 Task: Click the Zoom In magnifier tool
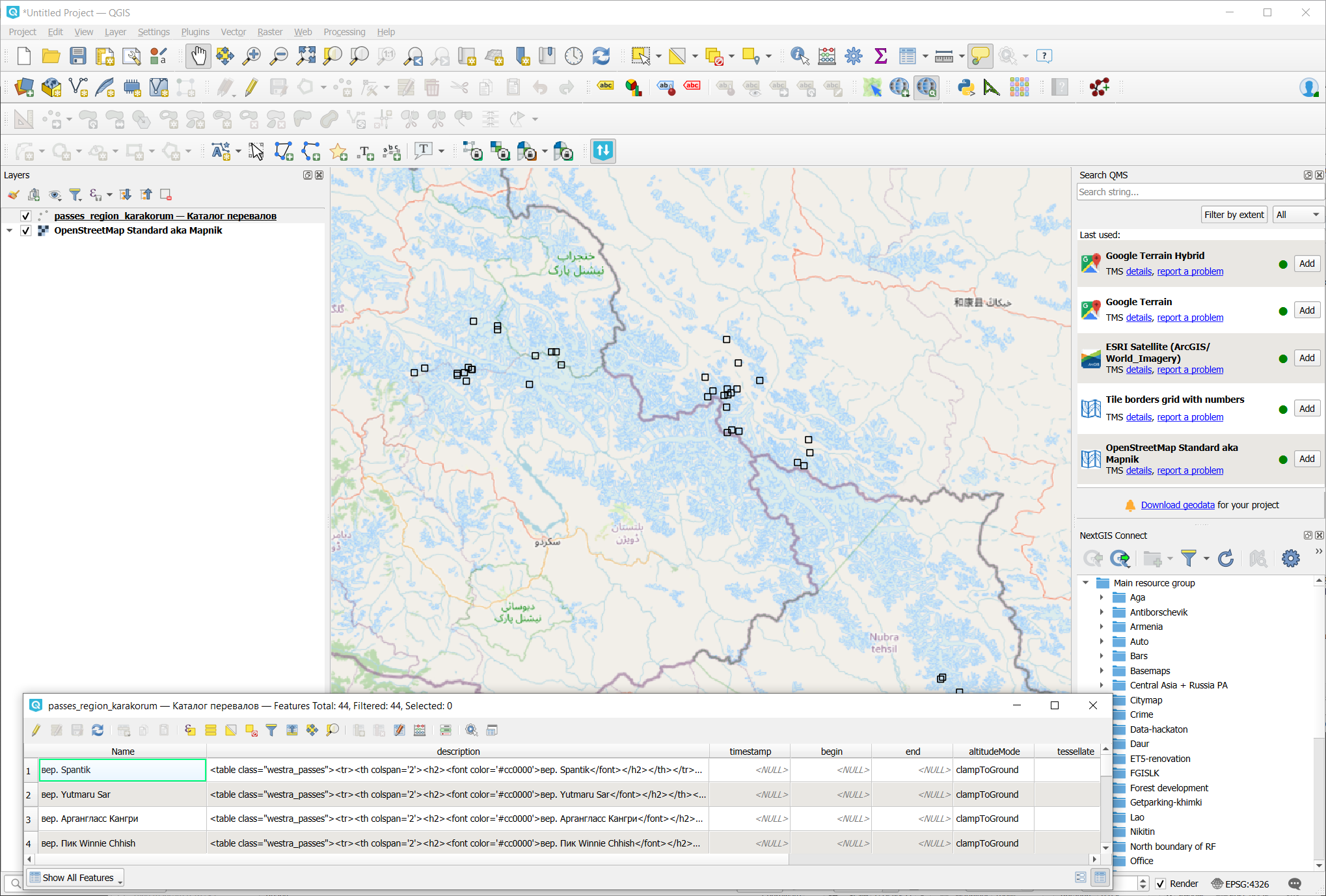click(x=252, y=56)
